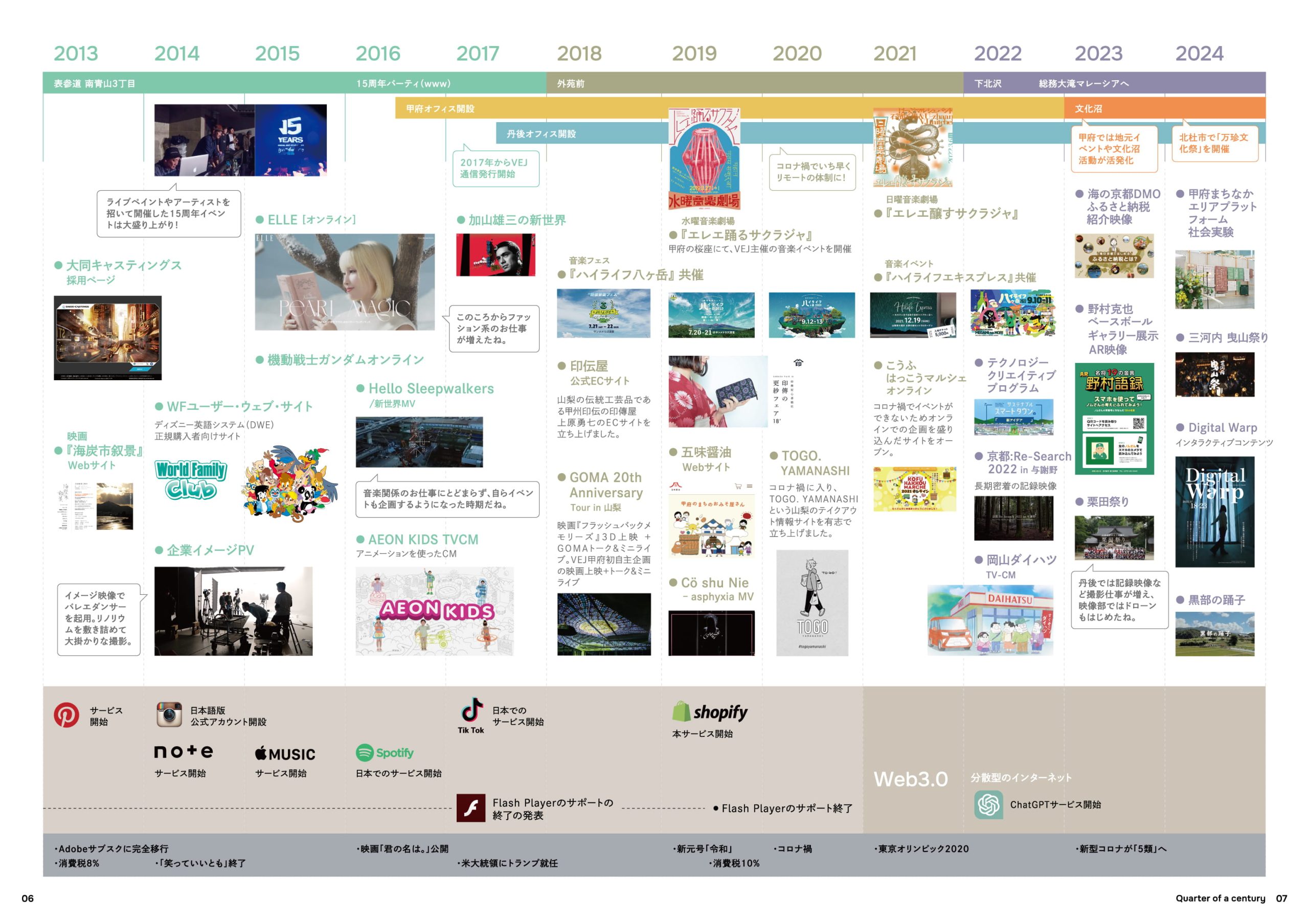Click the Instagram camera icon
This screenshot has height=924, width=1309.
[169, 714]
